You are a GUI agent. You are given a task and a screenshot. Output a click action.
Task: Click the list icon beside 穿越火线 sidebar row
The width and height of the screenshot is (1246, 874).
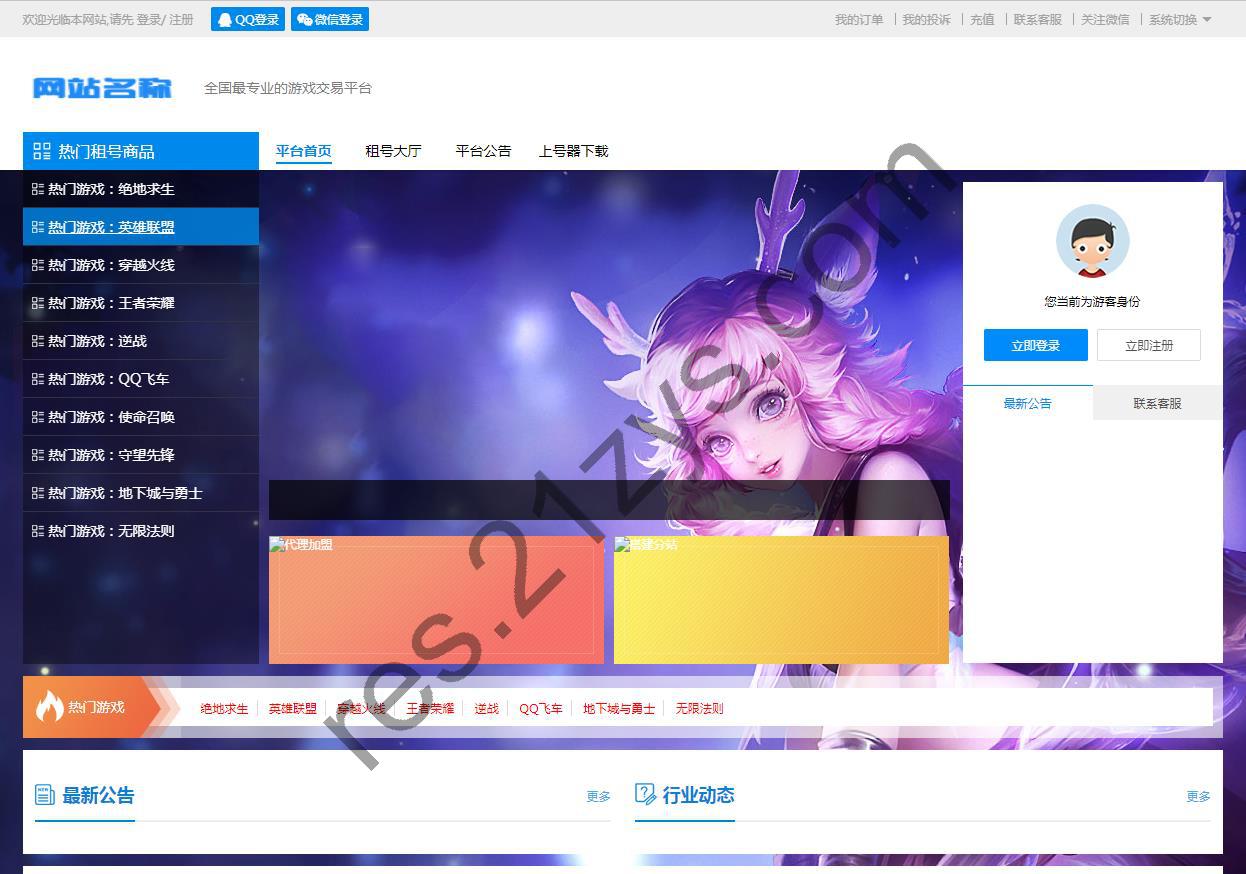[x=38, y=265]
